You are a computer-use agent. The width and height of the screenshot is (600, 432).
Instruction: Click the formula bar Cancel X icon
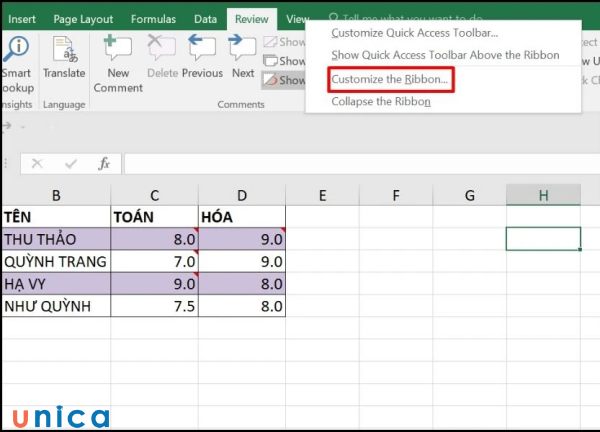point(37,164)
